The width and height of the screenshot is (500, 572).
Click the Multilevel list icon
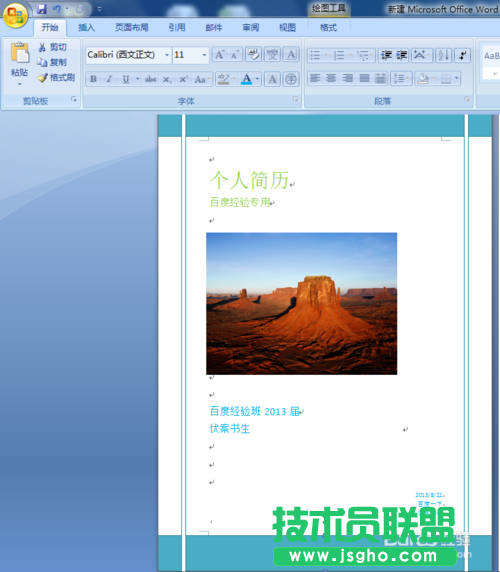pyautogui.click(x=363, y=55)
